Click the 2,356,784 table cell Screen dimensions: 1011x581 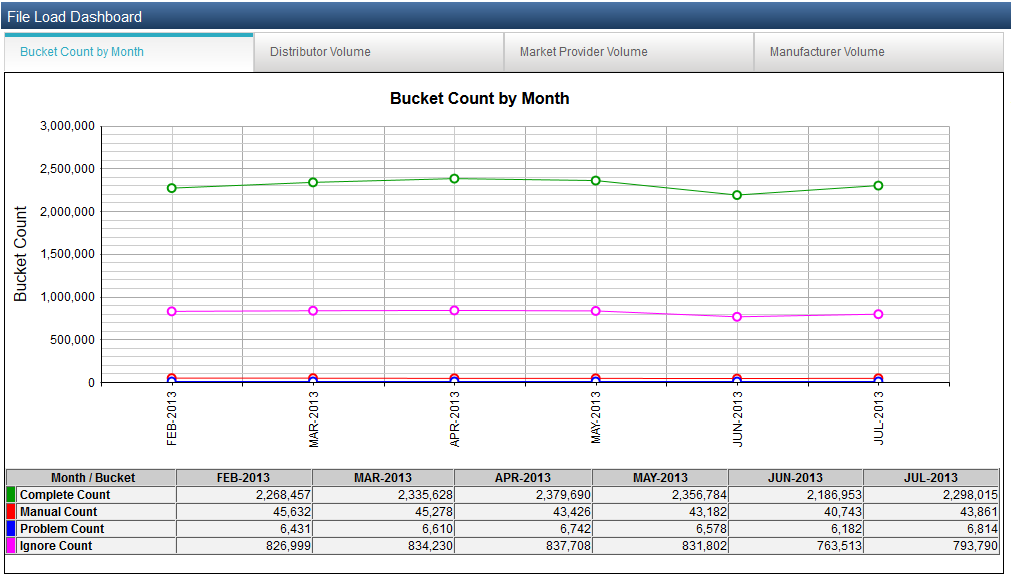tap(660, 495)
